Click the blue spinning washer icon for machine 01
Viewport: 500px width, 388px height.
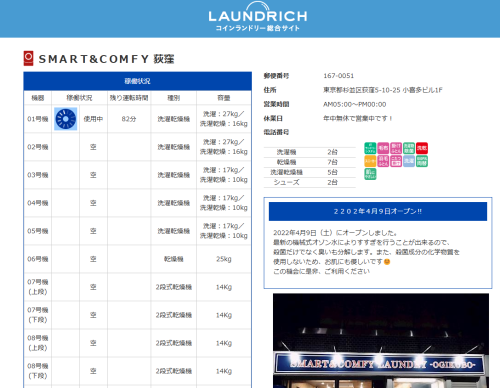click(x=66, y=119)
